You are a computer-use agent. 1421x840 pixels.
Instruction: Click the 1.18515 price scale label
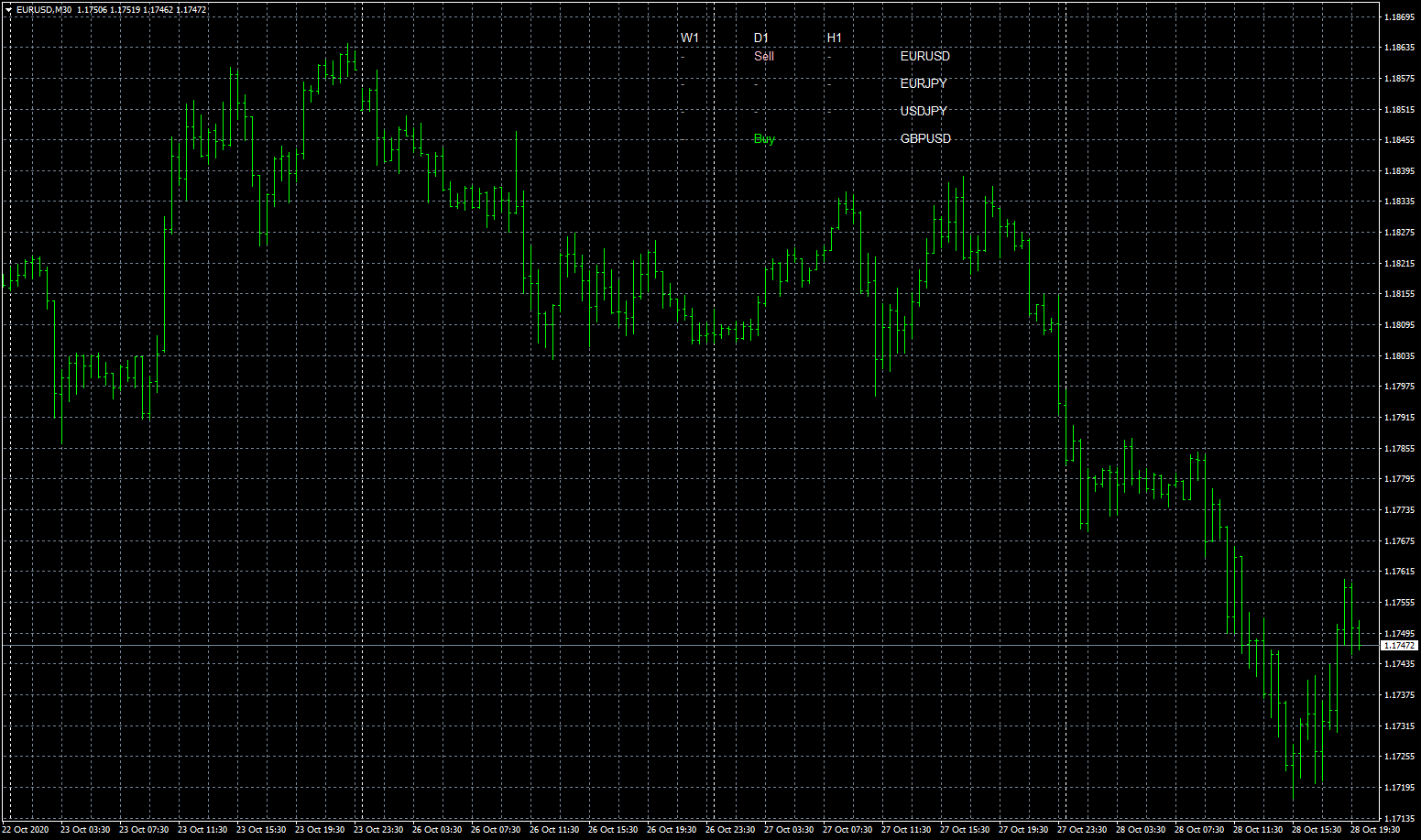coord(1400,109)
